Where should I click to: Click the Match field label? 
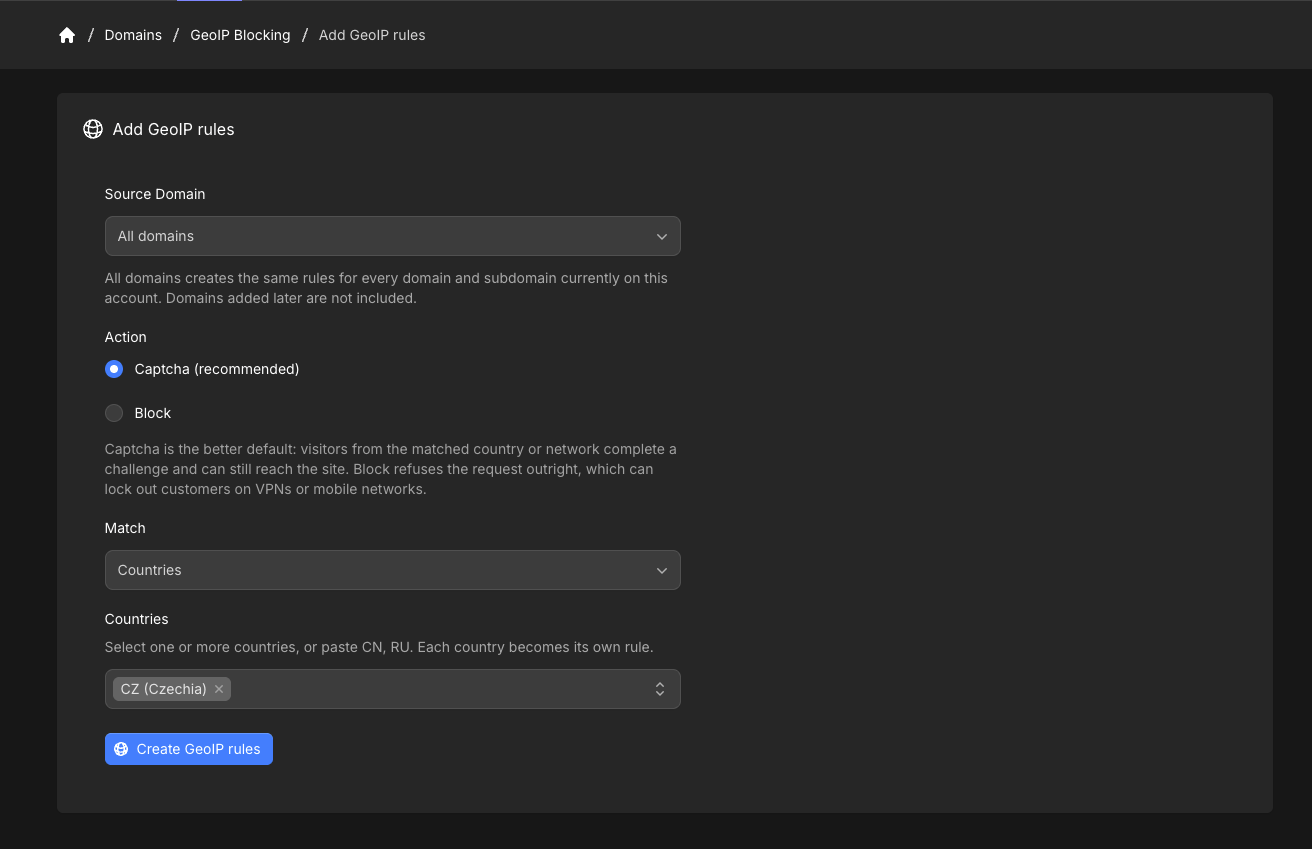[x=125, y=528]
